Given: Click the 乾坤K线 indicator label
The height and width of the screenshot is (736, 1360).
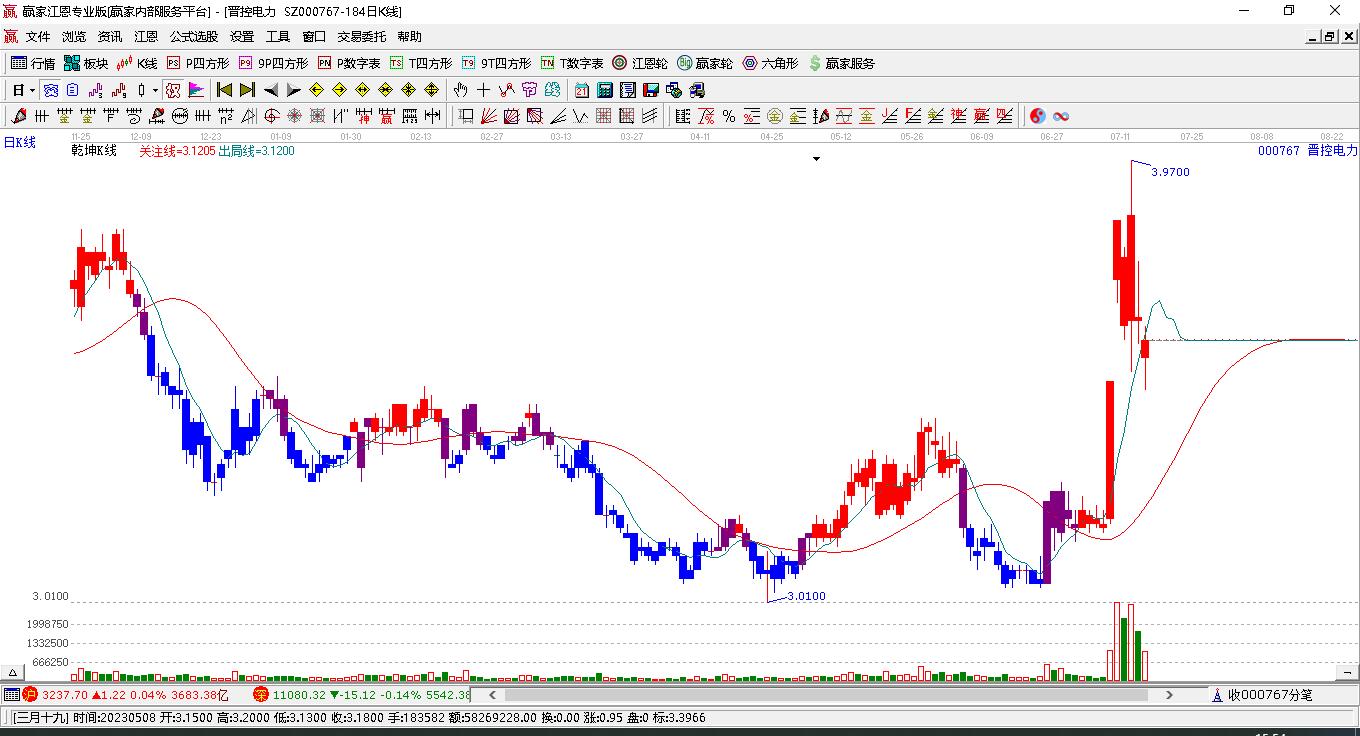Looking at the screenshot, I should click(94, 151).
